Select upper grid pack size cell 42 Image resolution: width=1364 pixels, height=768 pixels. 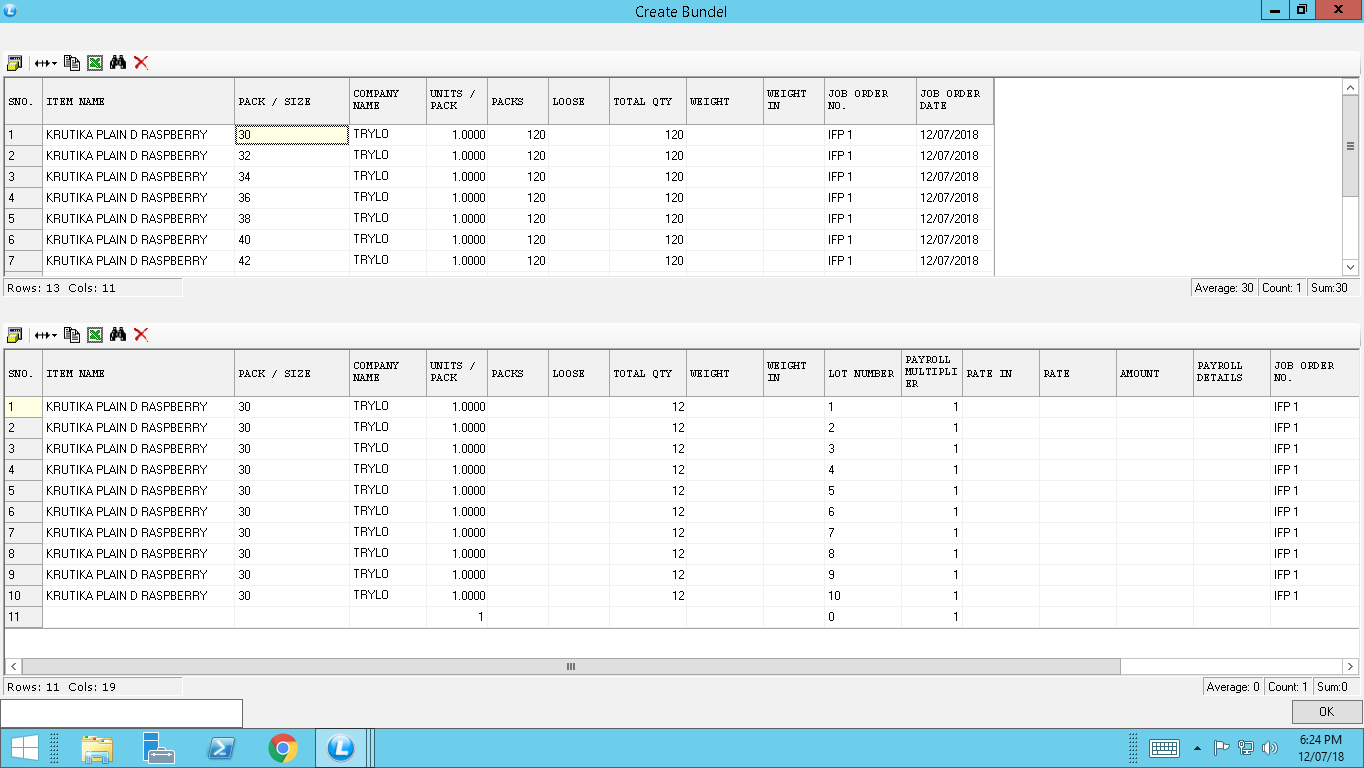pyautogui.click(x=292, y=261)
